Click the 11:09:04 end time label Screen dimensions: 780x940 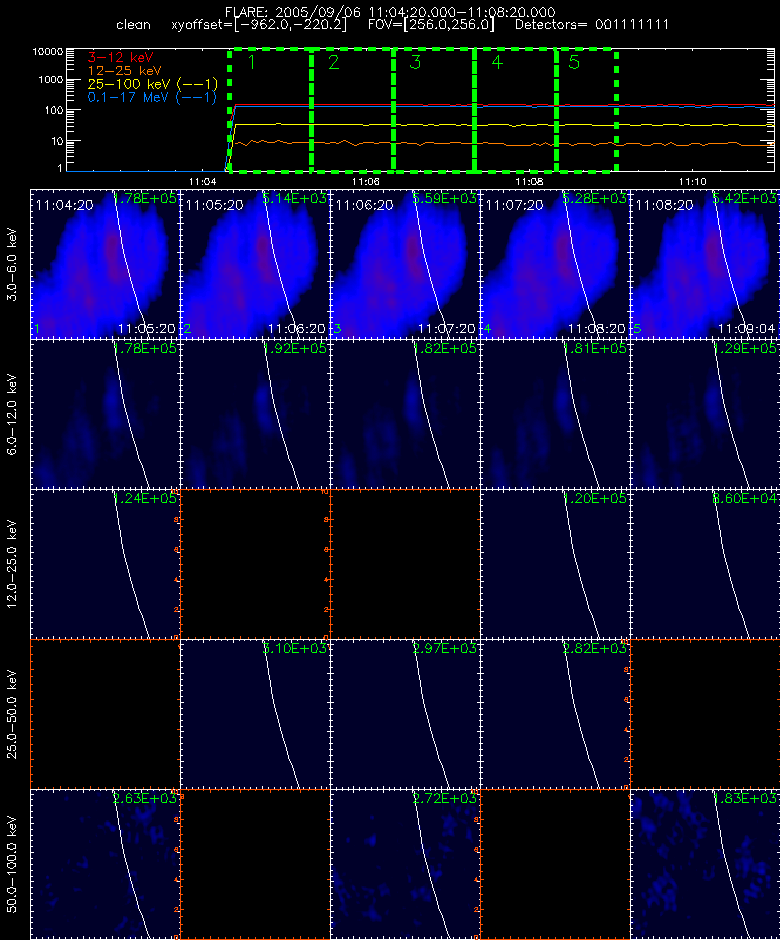pyautogui.click(x=746, y=329)
